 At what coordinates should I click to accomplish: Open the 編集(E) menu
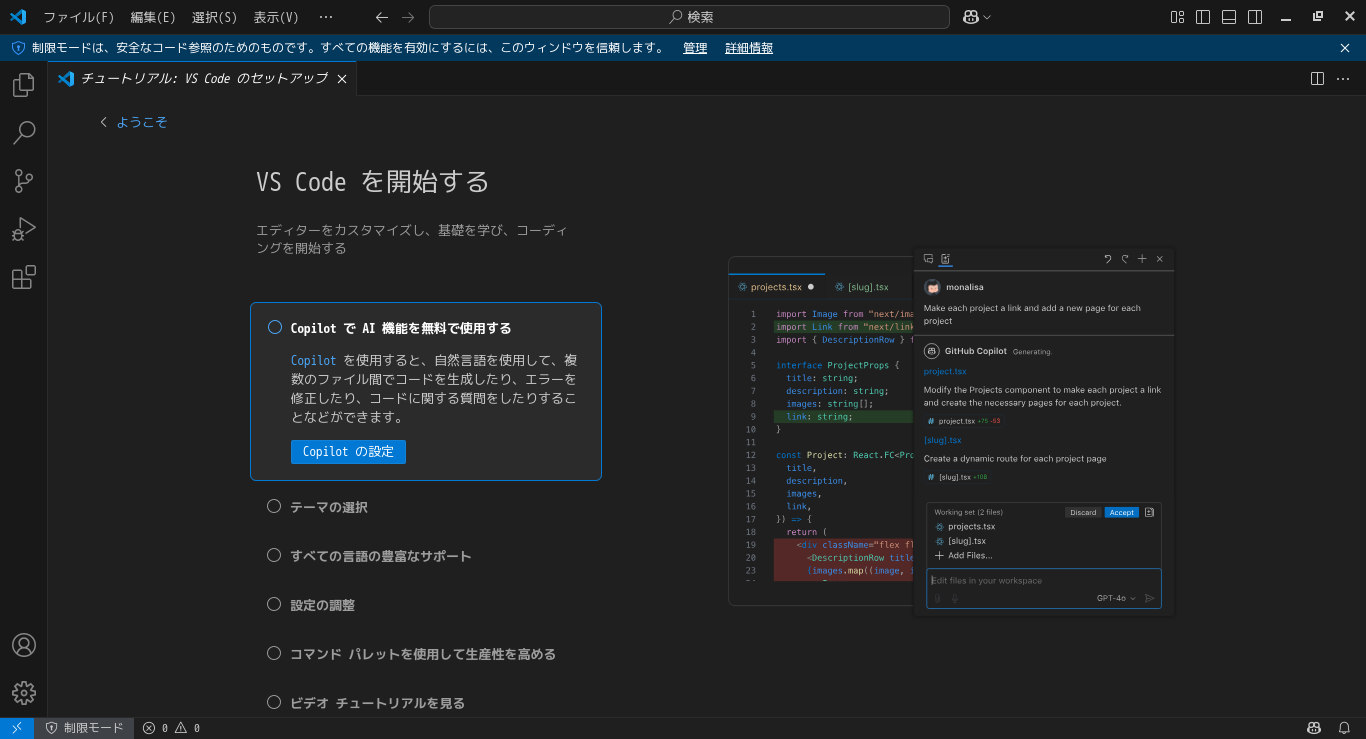(x=153, y=17)
